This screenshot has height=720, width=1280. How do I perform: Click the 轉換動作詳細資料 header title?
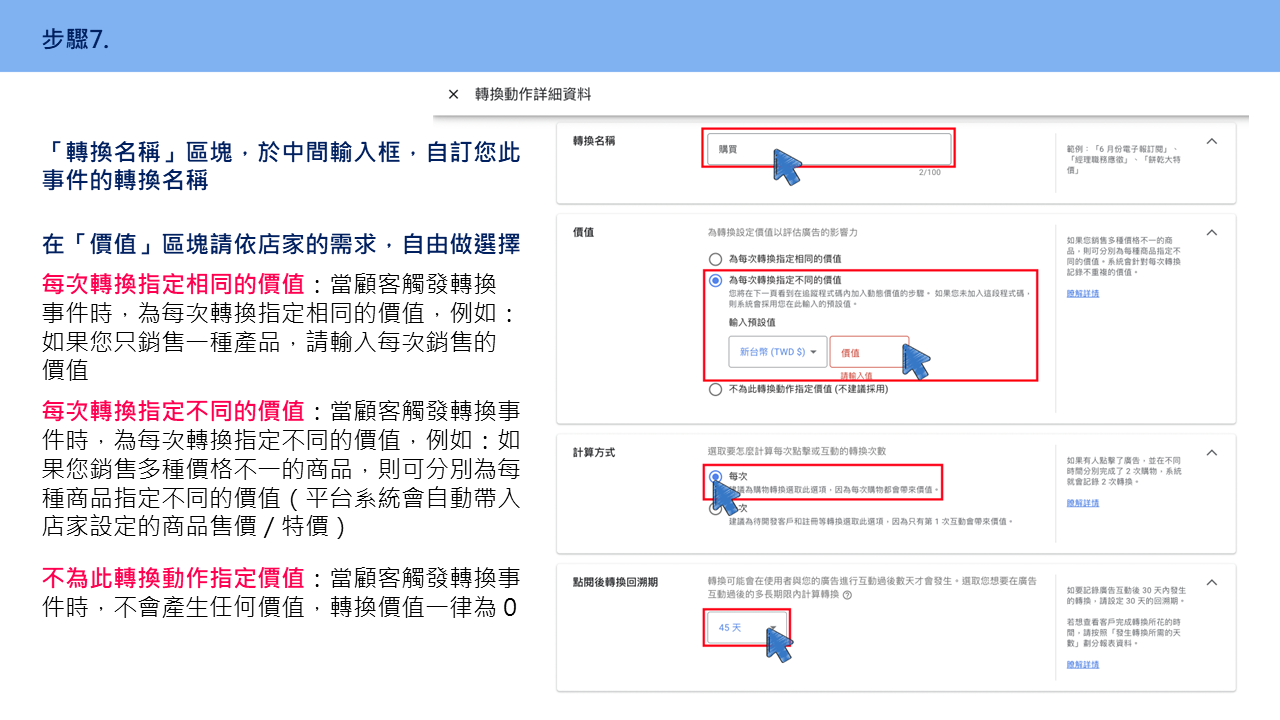(533, 95)
